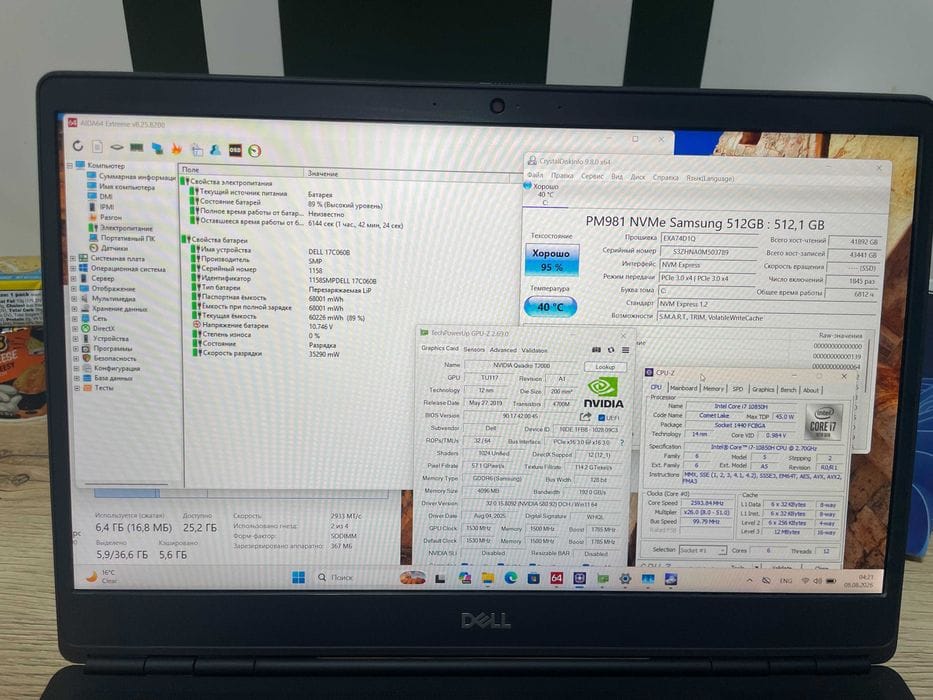Show hidden tray icons chevron
This screenshot has height=700, width=933.
pyautogui.click(x=750, y=580)
